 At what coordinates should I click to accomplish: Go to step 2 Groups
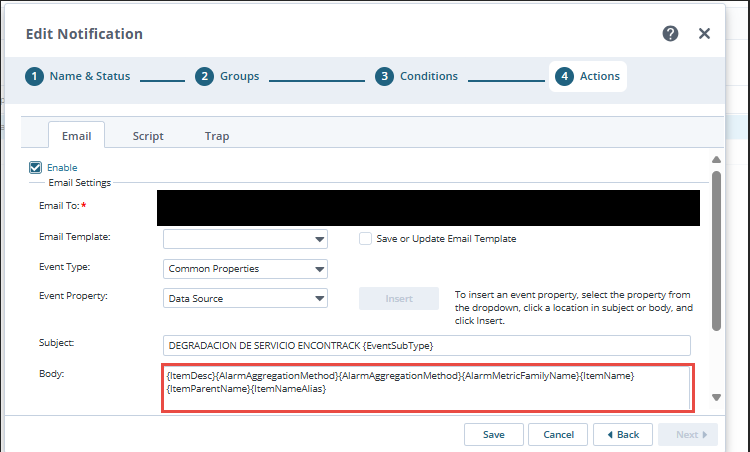[x=227, y=77]
